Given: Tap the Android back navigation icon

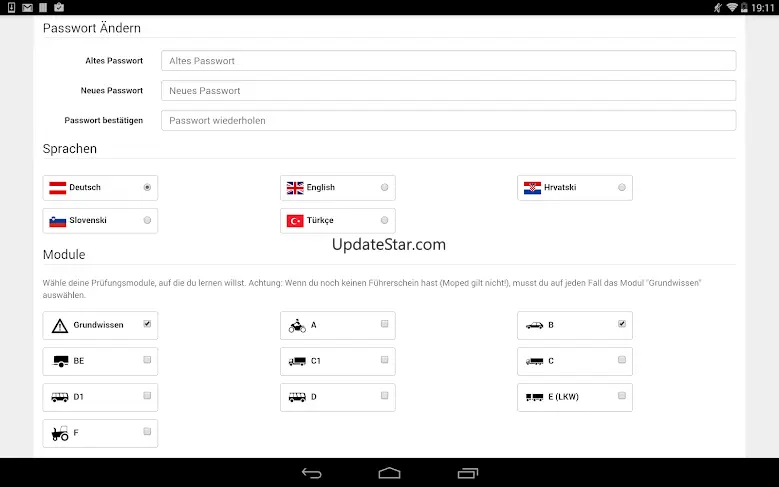Looking at the screenshot, I should pos(312,473).
